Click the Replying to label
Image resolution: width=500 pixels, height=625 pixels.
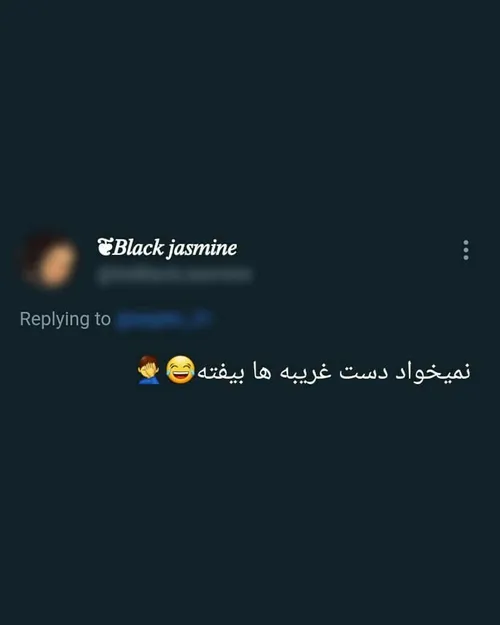[x=65, y=319]
